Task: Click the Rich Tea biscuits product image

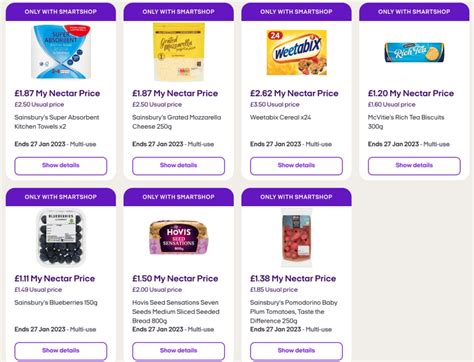Action: [x=414, y=52]
